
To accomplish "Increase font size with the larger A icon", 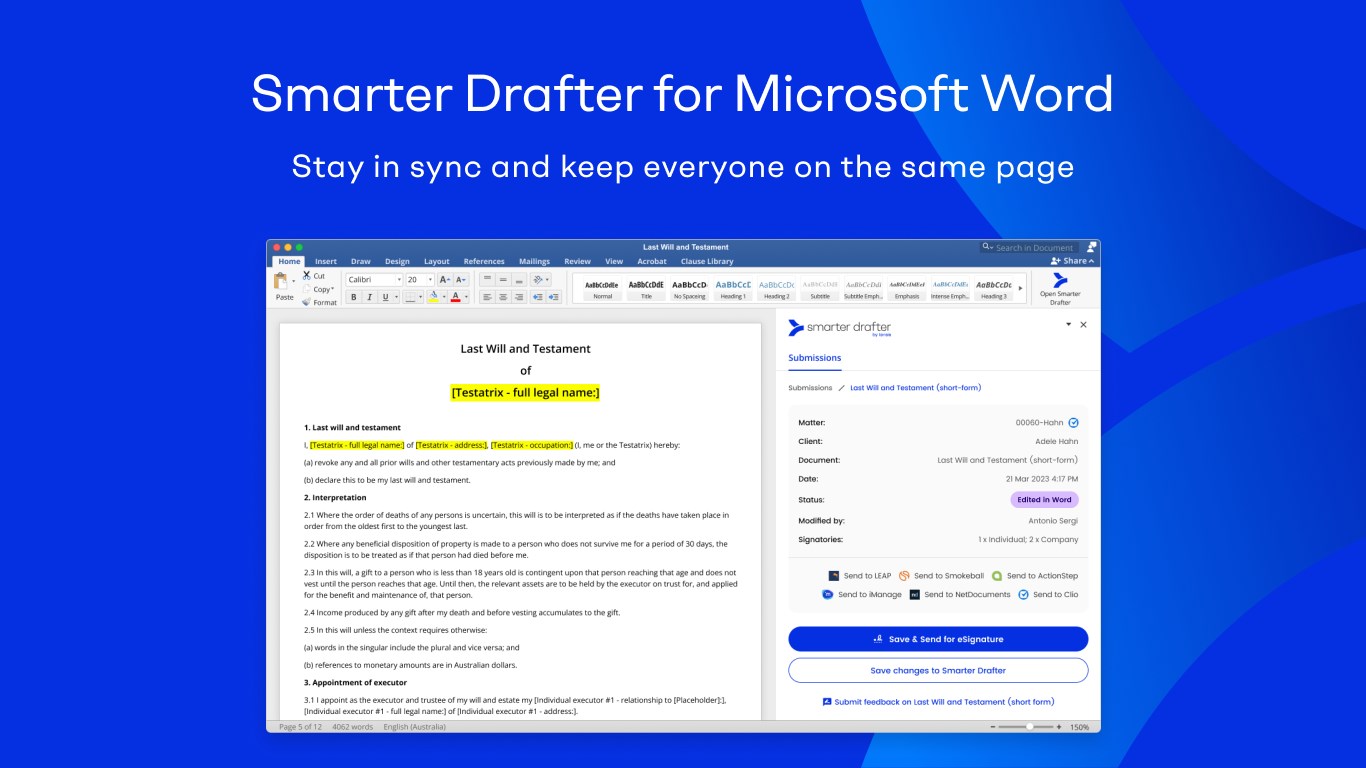I will click(x=445, y=280).
